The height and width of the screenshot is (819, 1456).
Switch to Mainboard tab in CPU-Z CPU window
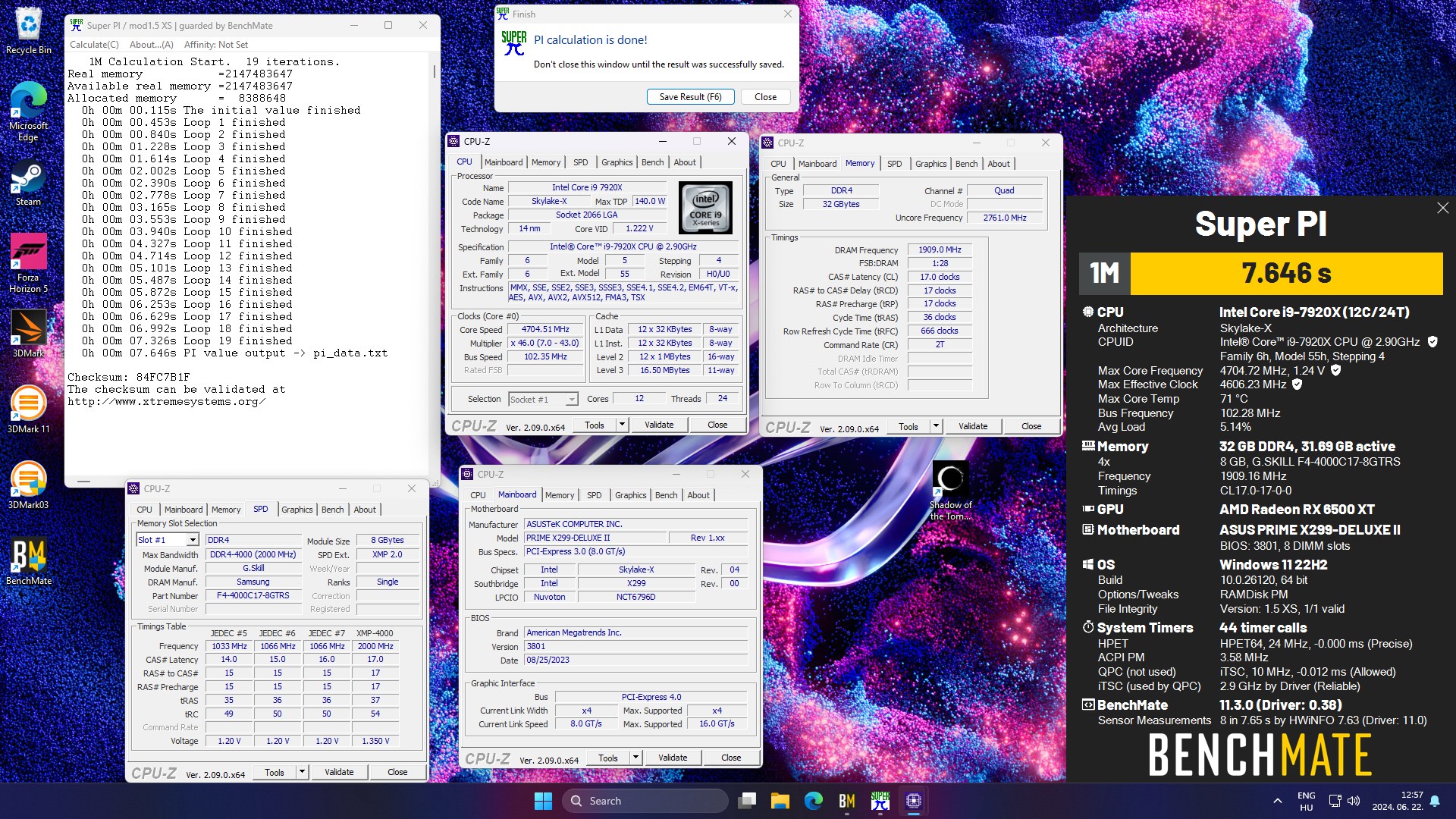504,162
